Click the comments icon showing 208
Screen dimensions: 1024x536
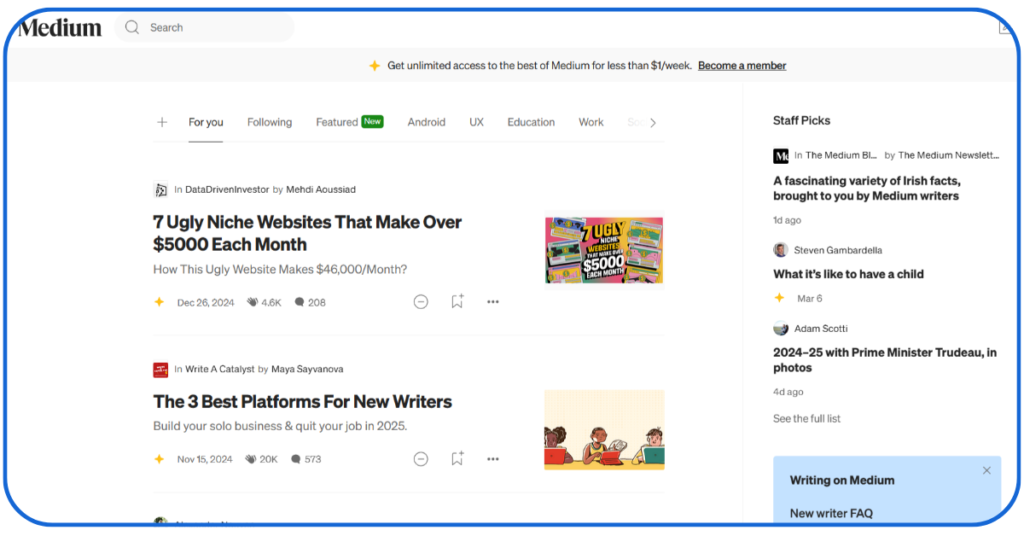(299, 302)
